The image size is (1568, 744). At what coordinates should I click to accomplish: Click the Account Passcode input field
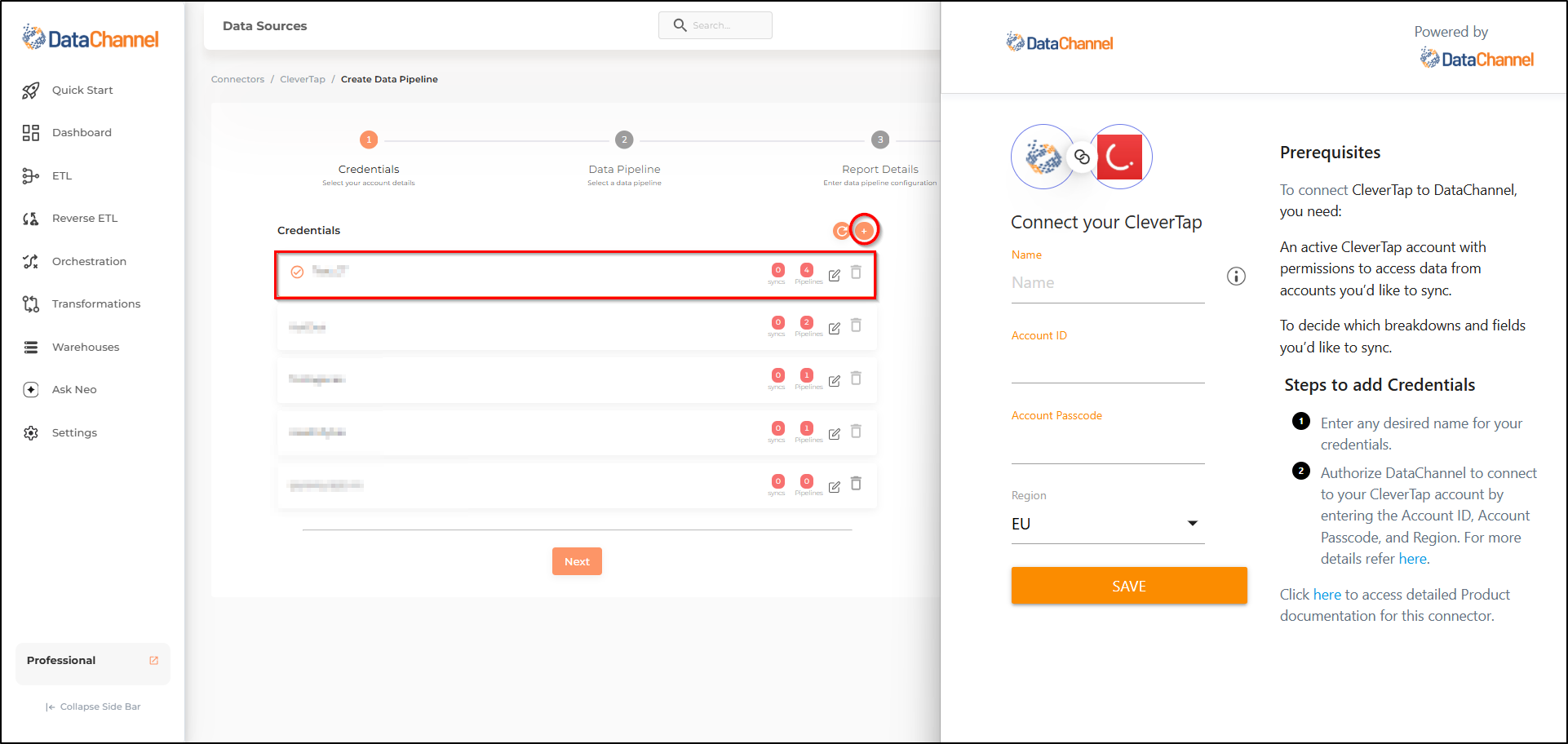(x=1108, y=445)
